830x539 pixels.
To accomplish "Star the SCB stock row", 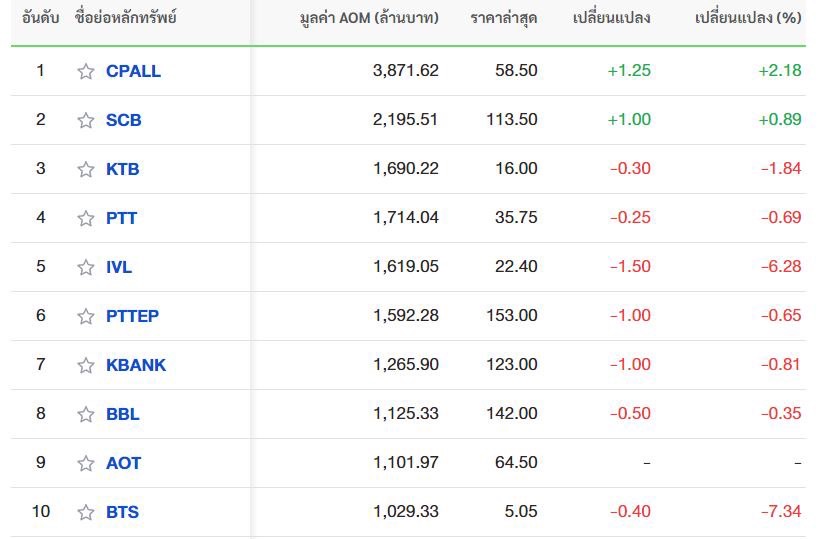I will click(x=86, y=120).
